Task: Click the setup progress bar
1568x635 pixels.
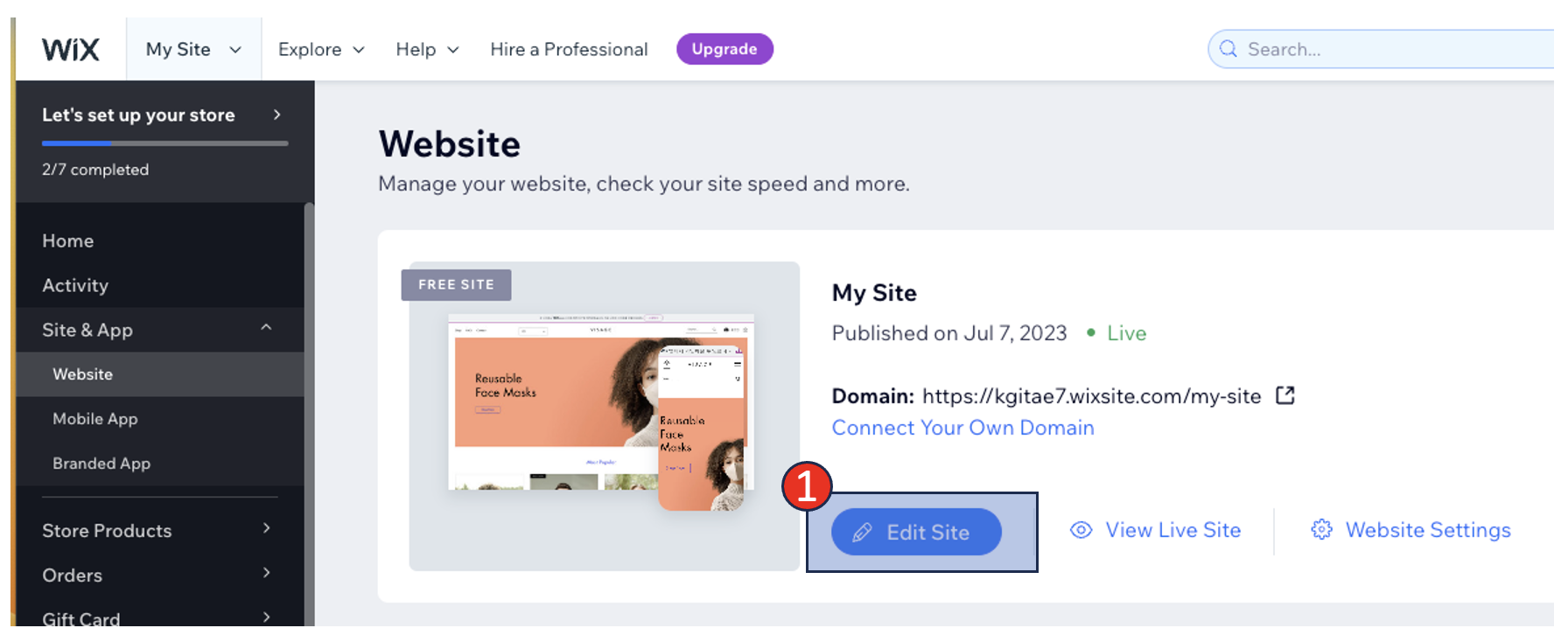Action: pyautogui.click(x=164, y=143)
